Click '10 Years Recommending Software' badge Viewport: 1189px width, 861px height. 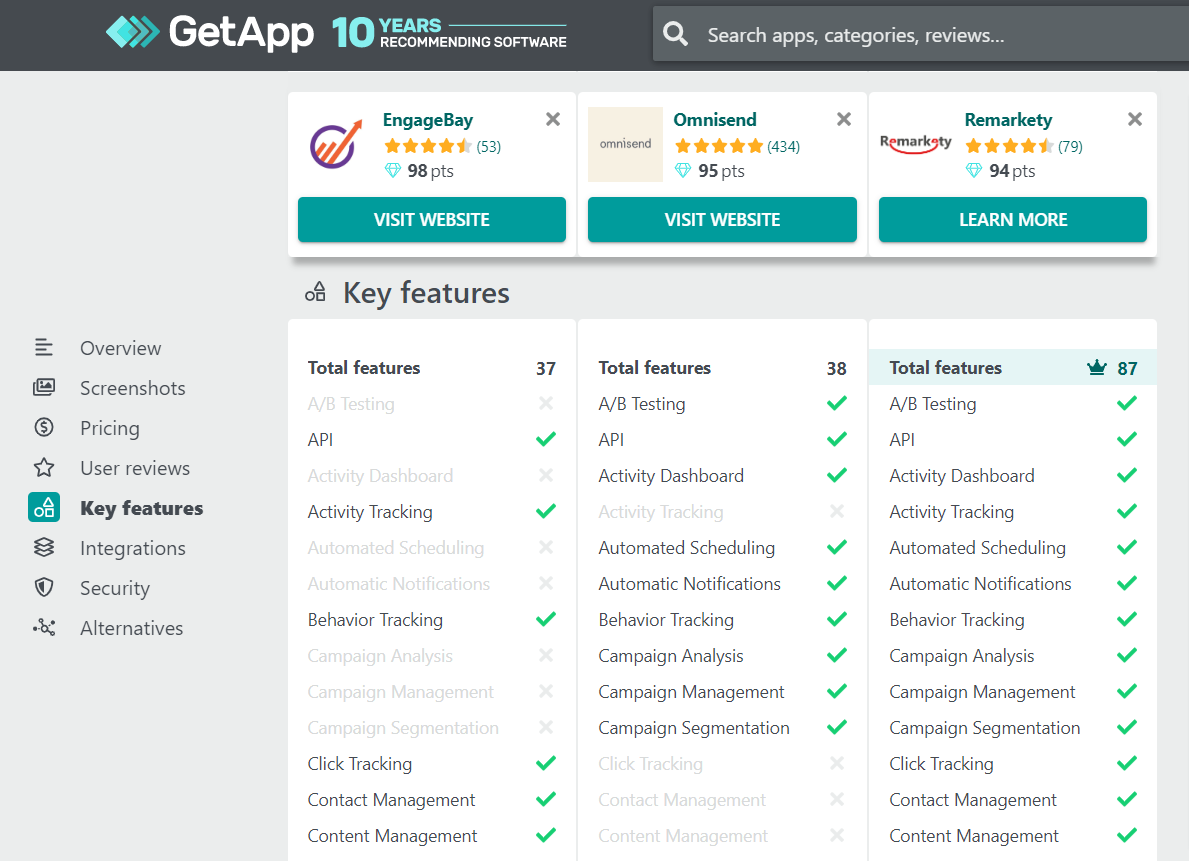pyautogui.click(x=449, y=33)
